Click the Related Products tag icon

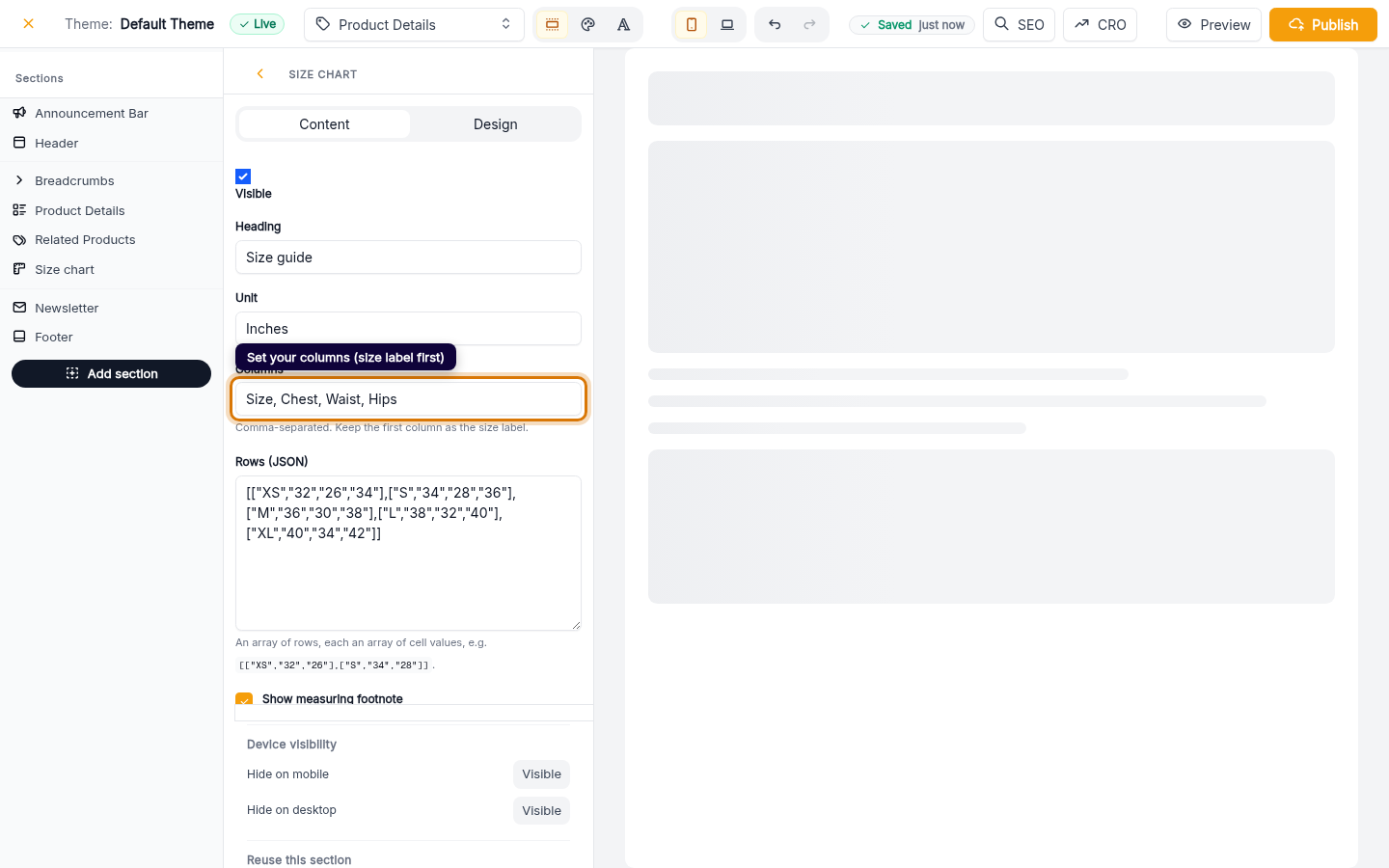point(19,239)
